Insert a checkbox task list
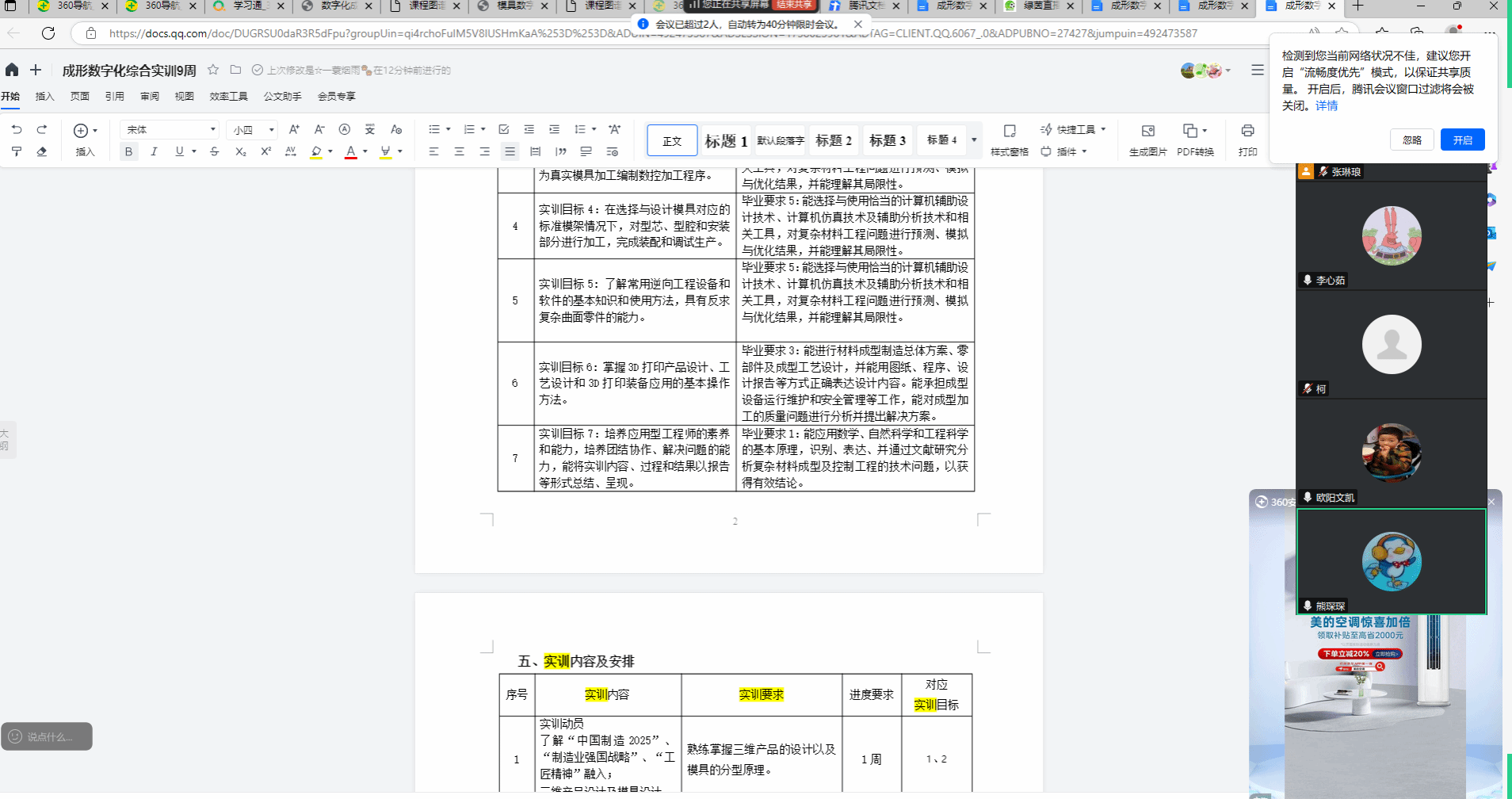The height and width of the screenshot is (799, 1512). tap(504, 129)
